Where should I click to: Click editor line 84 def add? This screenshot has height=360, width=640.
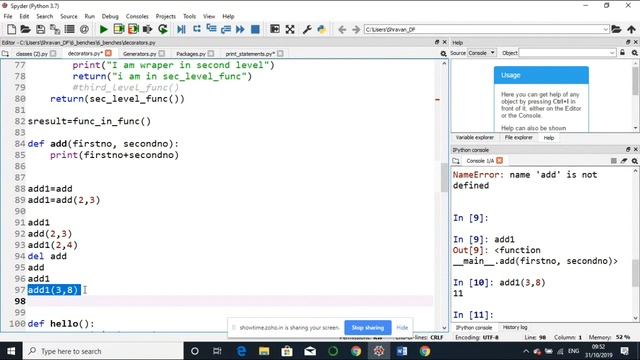coord(103,144)
